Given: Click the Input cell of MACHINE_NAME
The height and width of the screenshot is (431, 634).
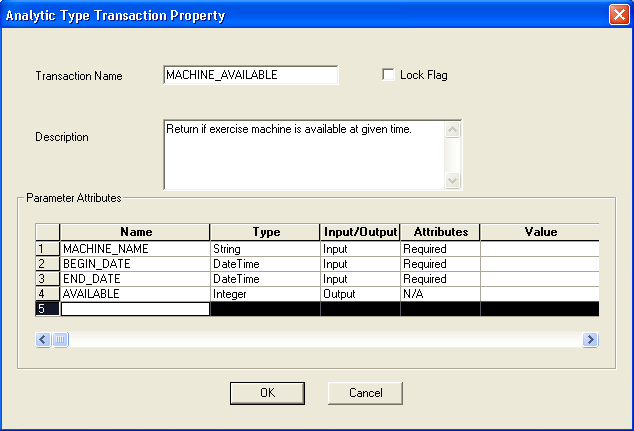Looking at the screenshot, I should coord(360,249).
